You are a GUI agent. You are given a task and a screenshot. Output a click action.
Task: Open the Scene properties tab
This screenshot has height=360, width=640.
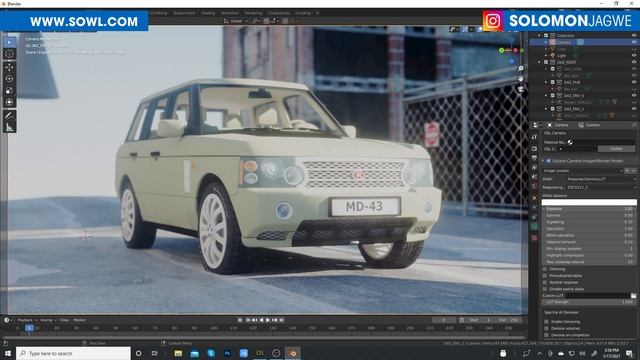534,177
